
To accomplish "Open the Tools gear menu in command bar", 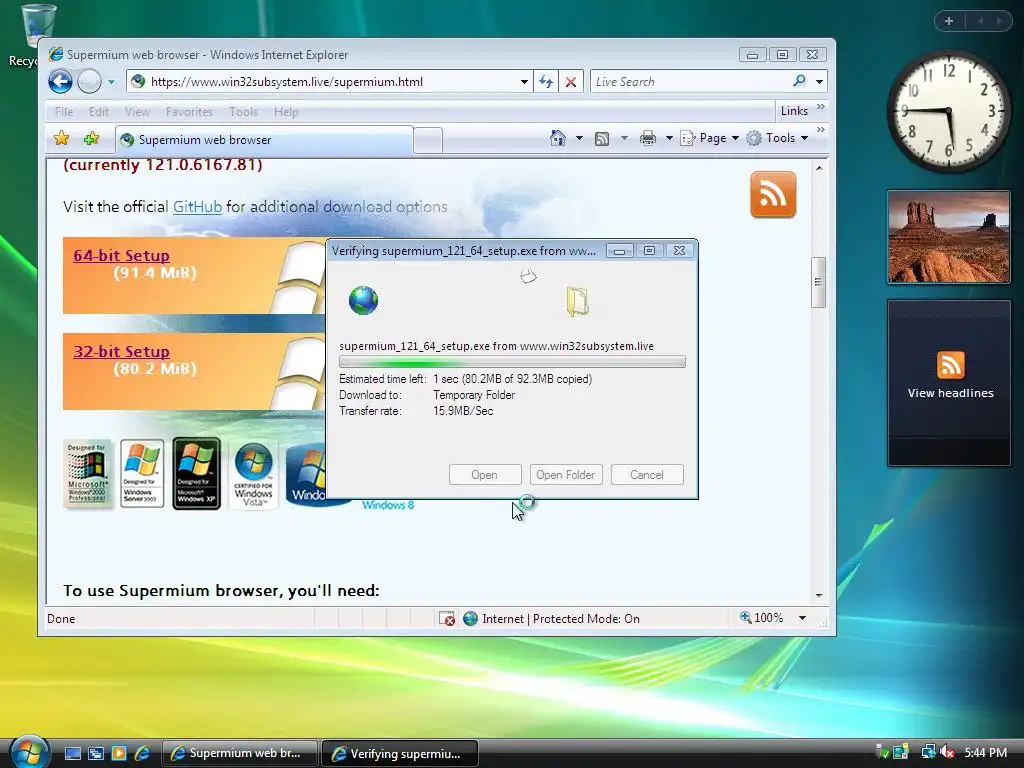I will (777, 138).
